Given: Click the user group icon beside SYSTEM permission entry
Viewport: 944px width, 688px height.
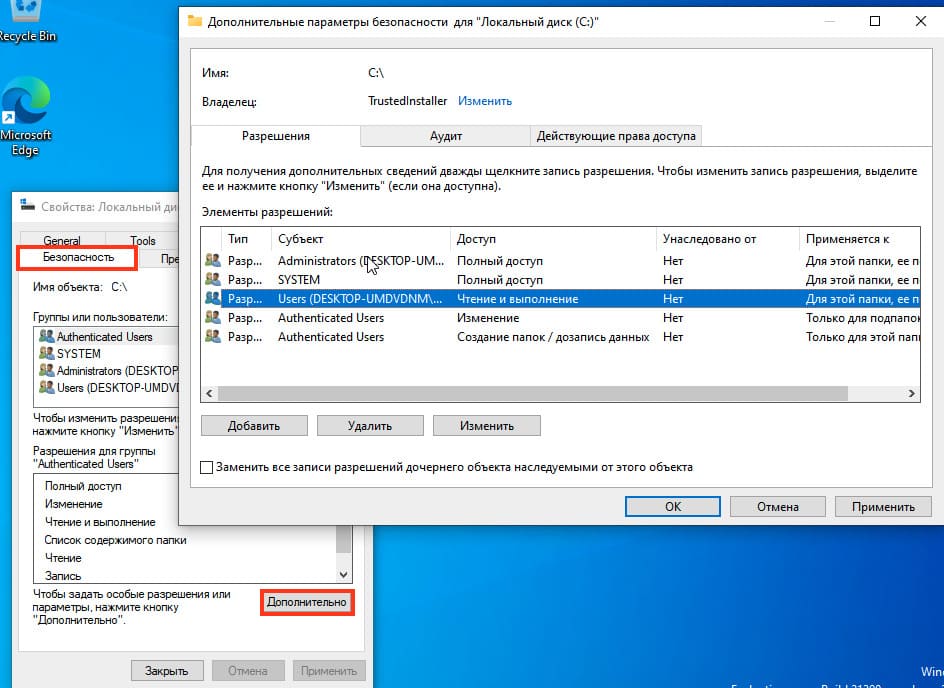Looking at the screenshot, I should coord(213,280).
